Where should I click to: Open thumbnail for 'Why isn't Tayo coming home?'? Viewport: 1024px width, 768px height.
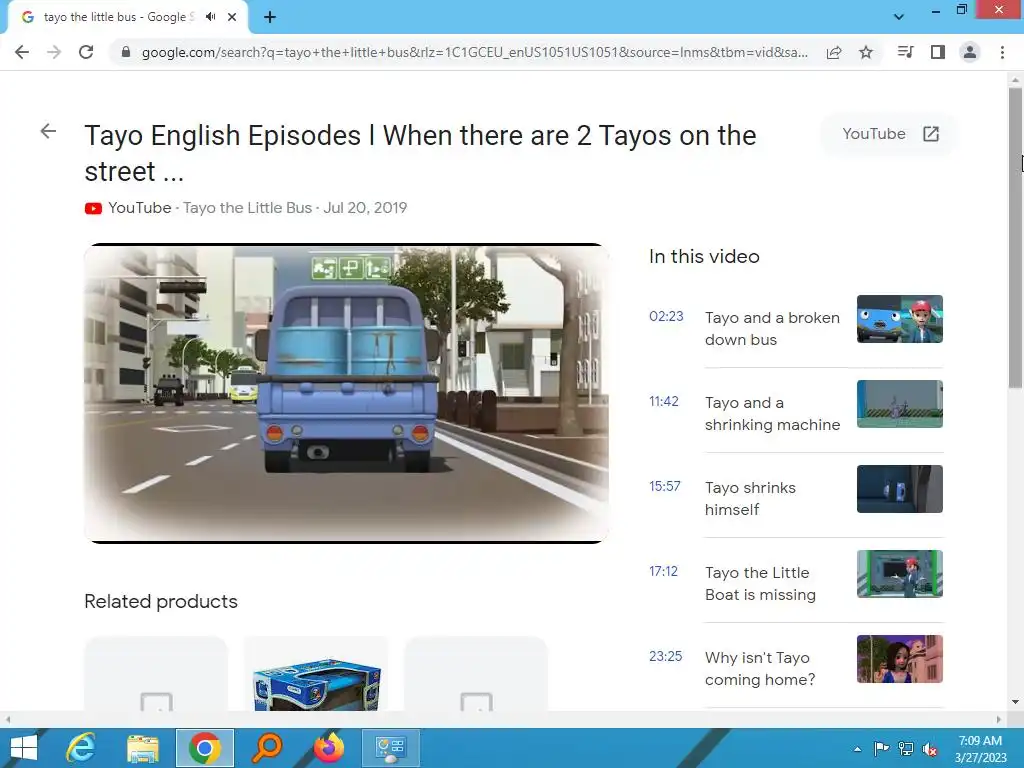pos(899,658)
